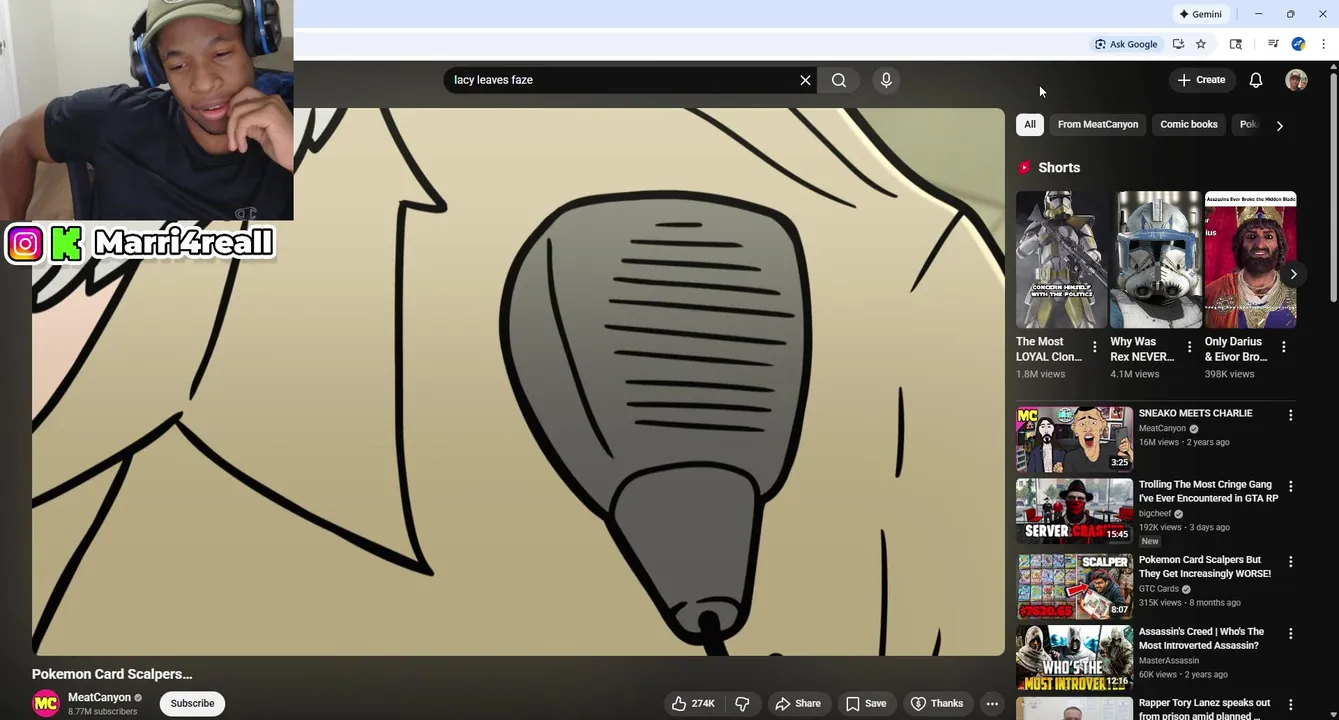Open Chrome three-dot menu

click(x=1323, y=44)
